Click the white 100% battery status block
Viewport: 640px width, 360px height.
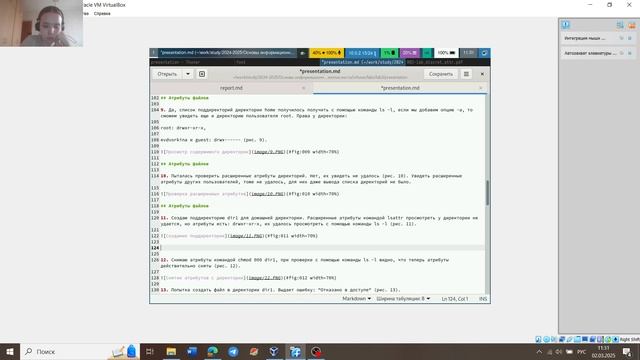(446, 53)
